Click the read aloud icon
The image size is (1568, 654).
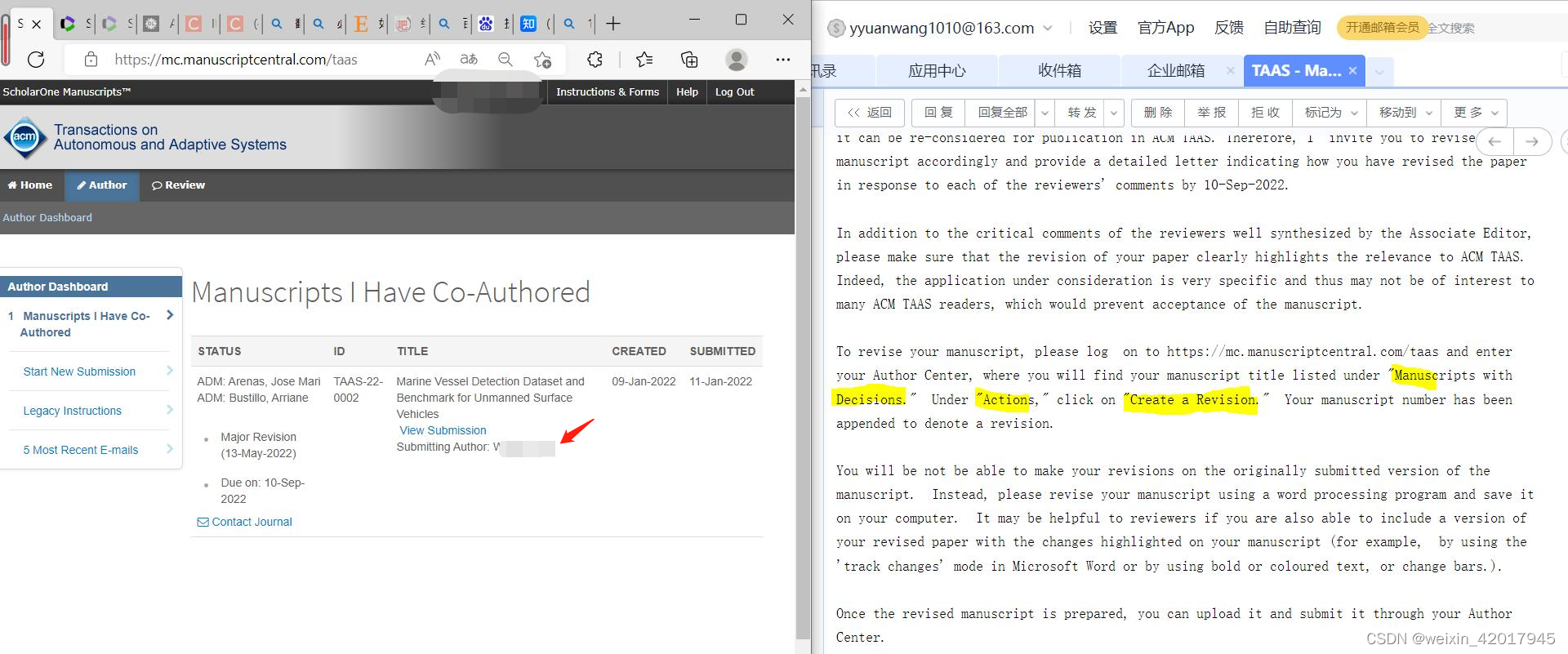click(433, 59)
